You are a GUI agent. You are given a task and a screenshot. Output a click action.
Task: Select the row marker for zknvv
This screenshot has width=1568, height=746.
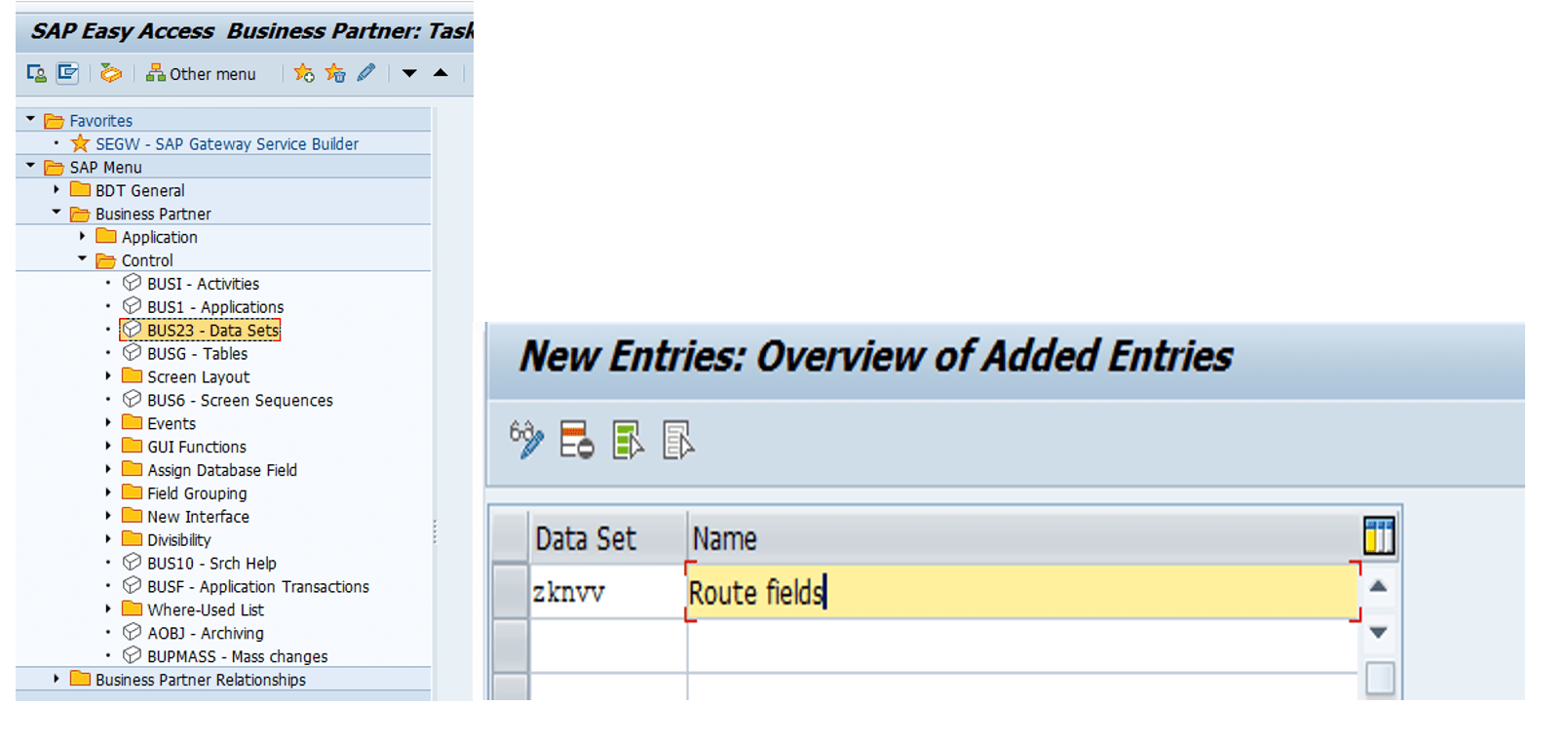(x=510, y=592)
